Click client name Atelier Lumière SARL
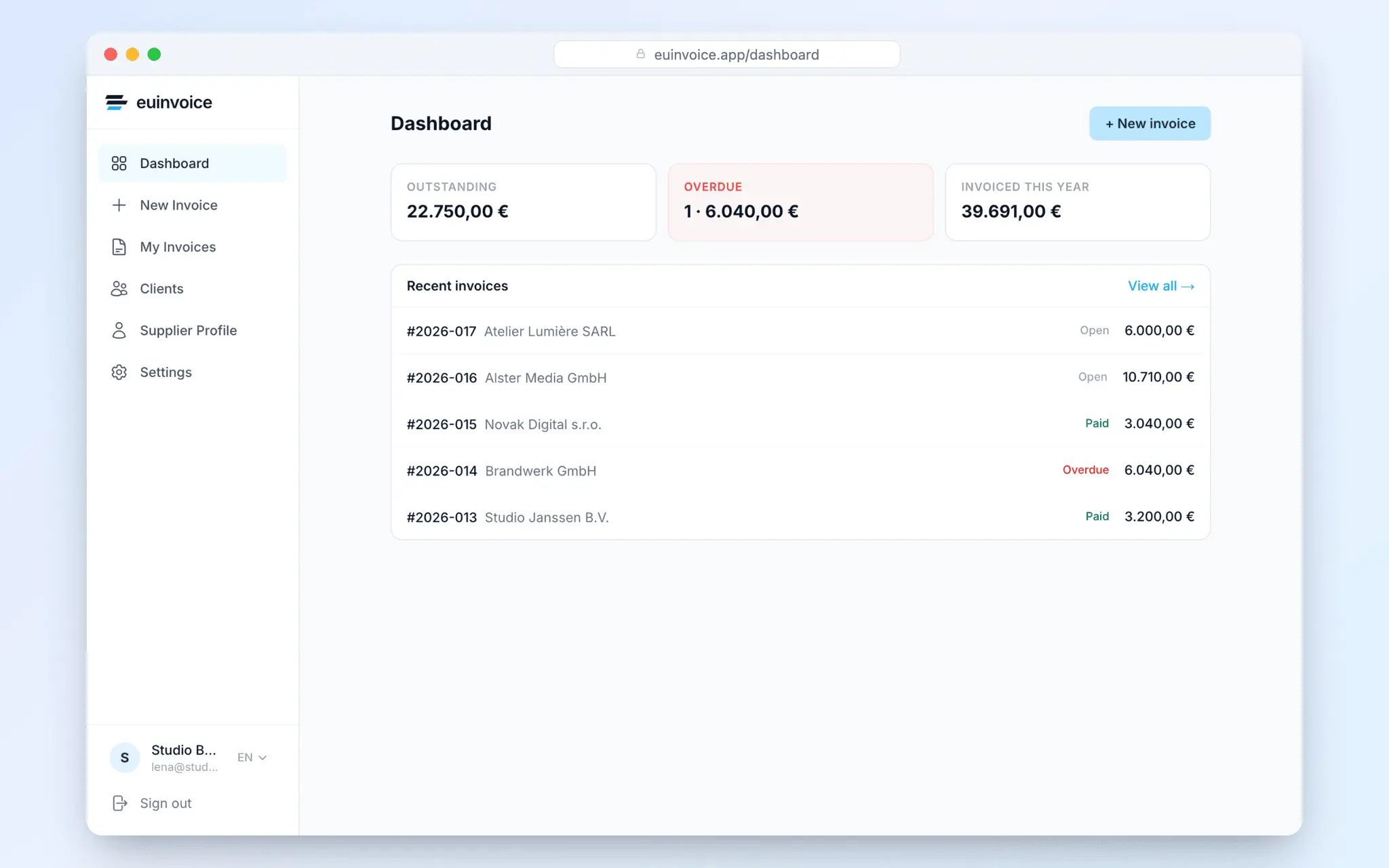 pos(550,331)
